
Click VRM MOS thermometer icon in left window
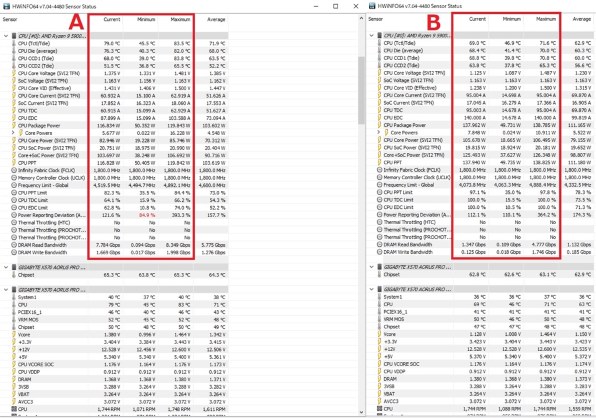[x=14, y=320]
